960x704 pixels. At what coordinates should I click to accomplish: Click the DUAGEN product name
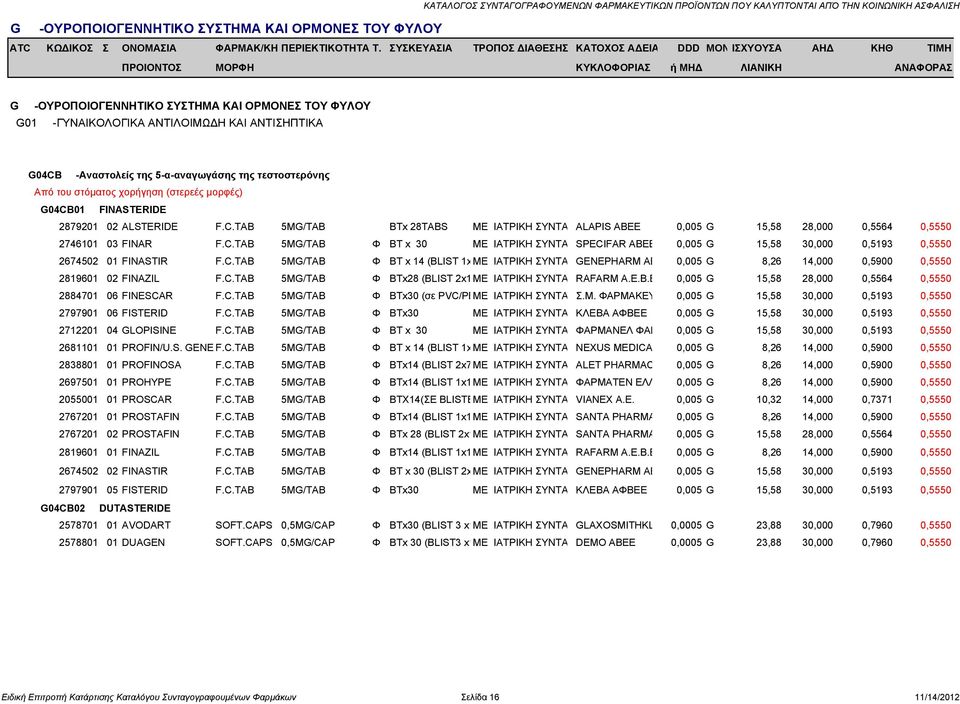(x=143, y=542)
